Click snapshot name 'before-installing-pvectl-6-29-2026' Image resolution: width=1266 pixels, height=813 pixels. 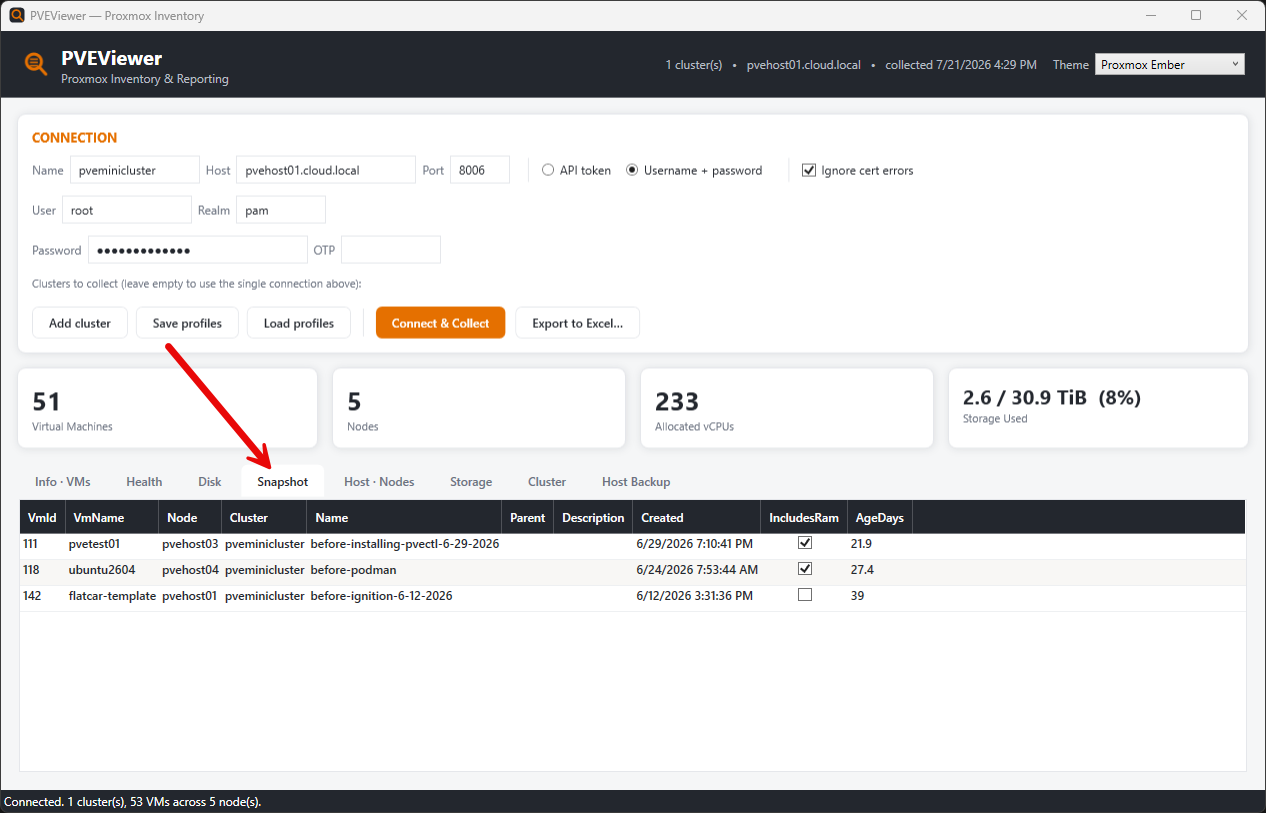(405, 544)
